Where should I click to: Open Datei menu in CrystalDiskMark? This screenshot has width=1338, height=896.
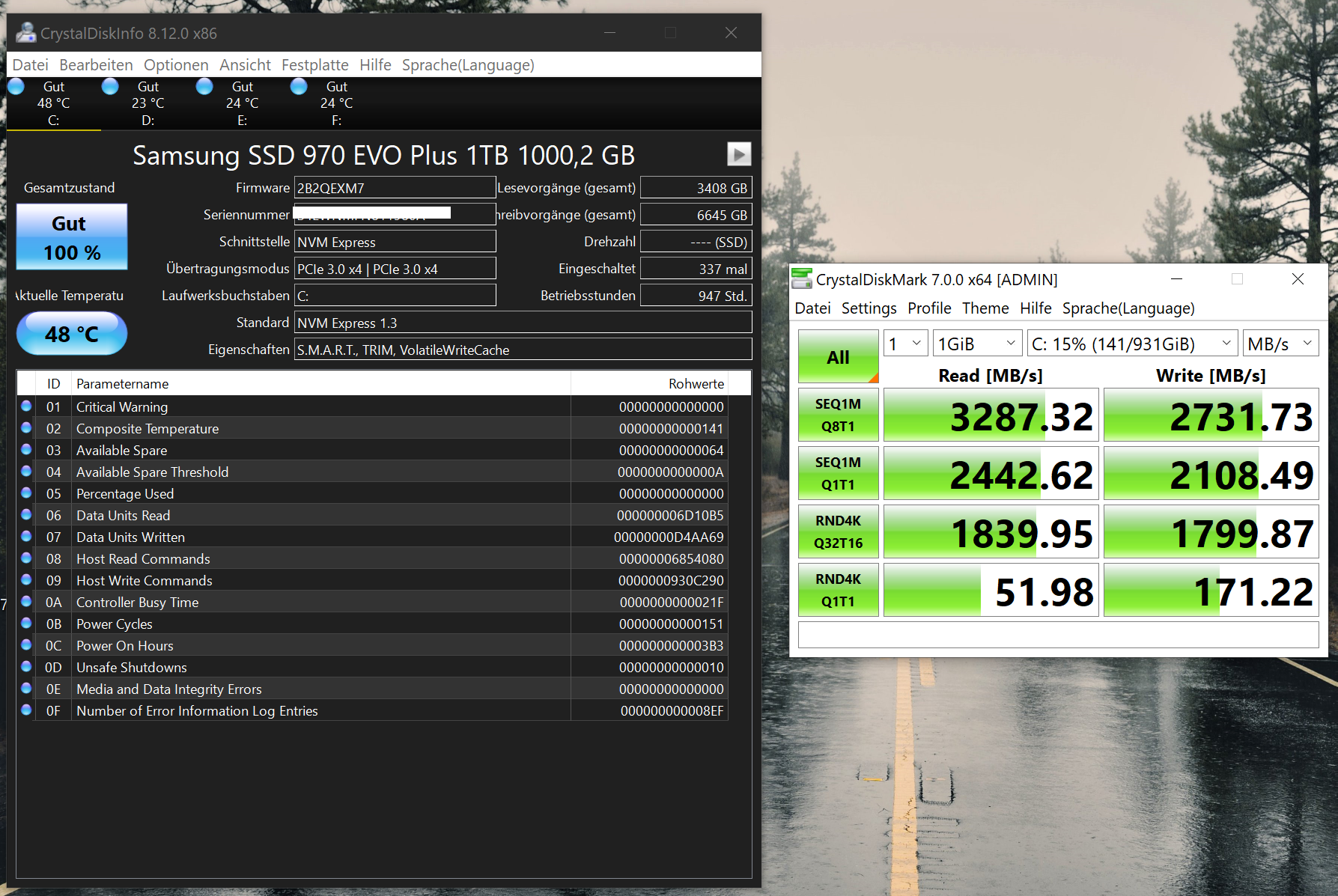[812, 308]
